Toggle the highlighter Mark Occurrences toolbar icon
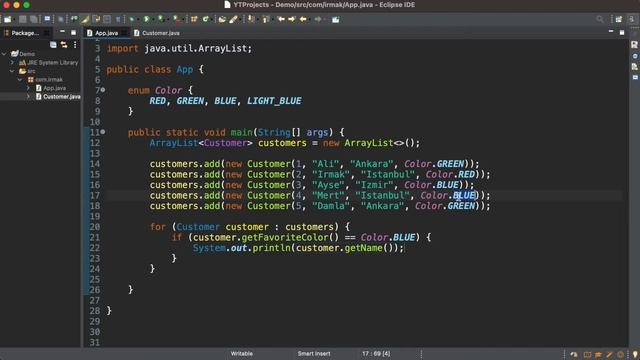This screenshot has width=640, height=360. point(84,19)
